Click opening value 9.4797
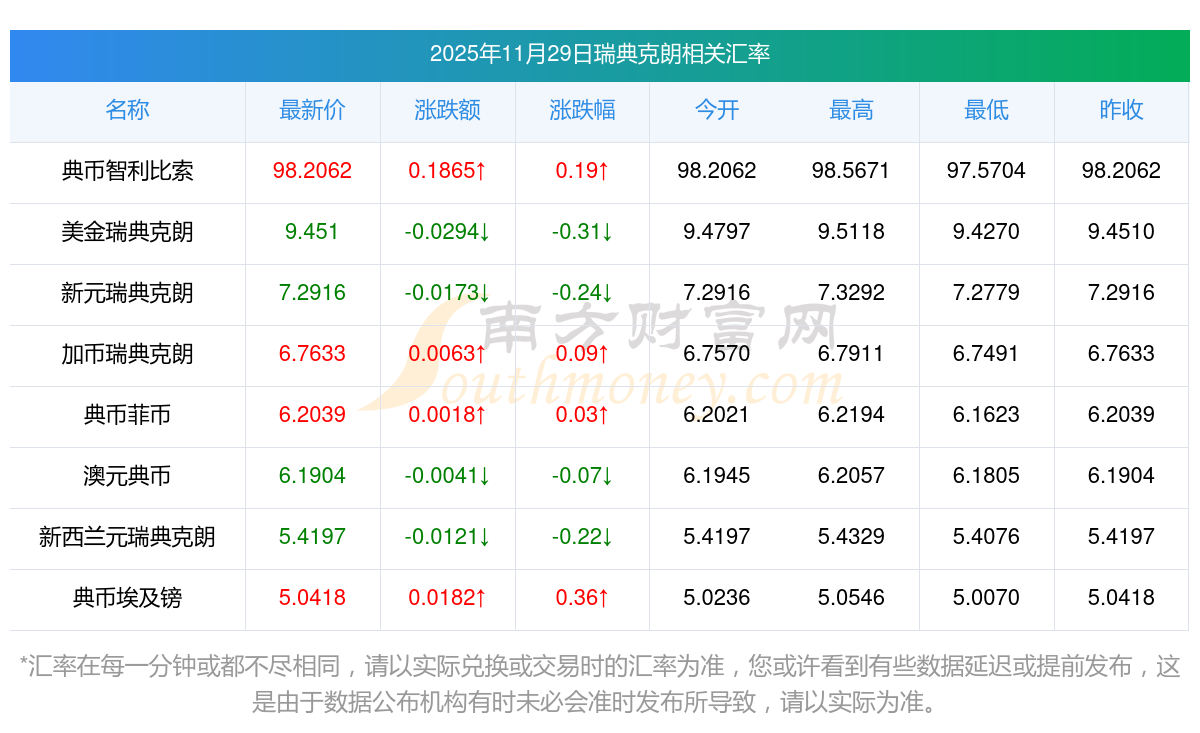The height and width of the screenshot is (733, 1200). pos(717,232)
